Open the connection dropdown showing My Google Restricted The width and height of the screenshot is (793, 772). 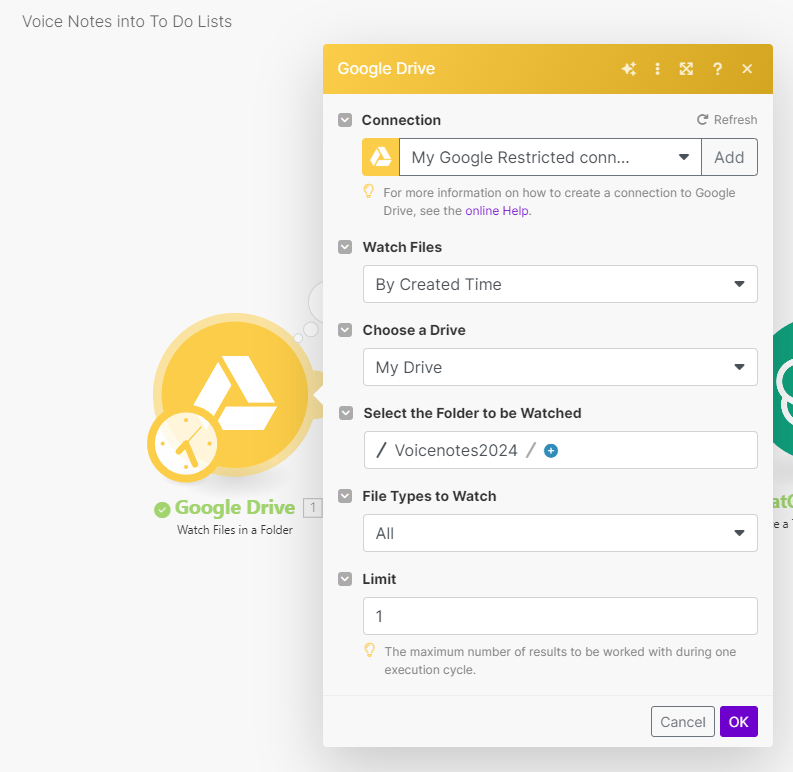[550, 157]
